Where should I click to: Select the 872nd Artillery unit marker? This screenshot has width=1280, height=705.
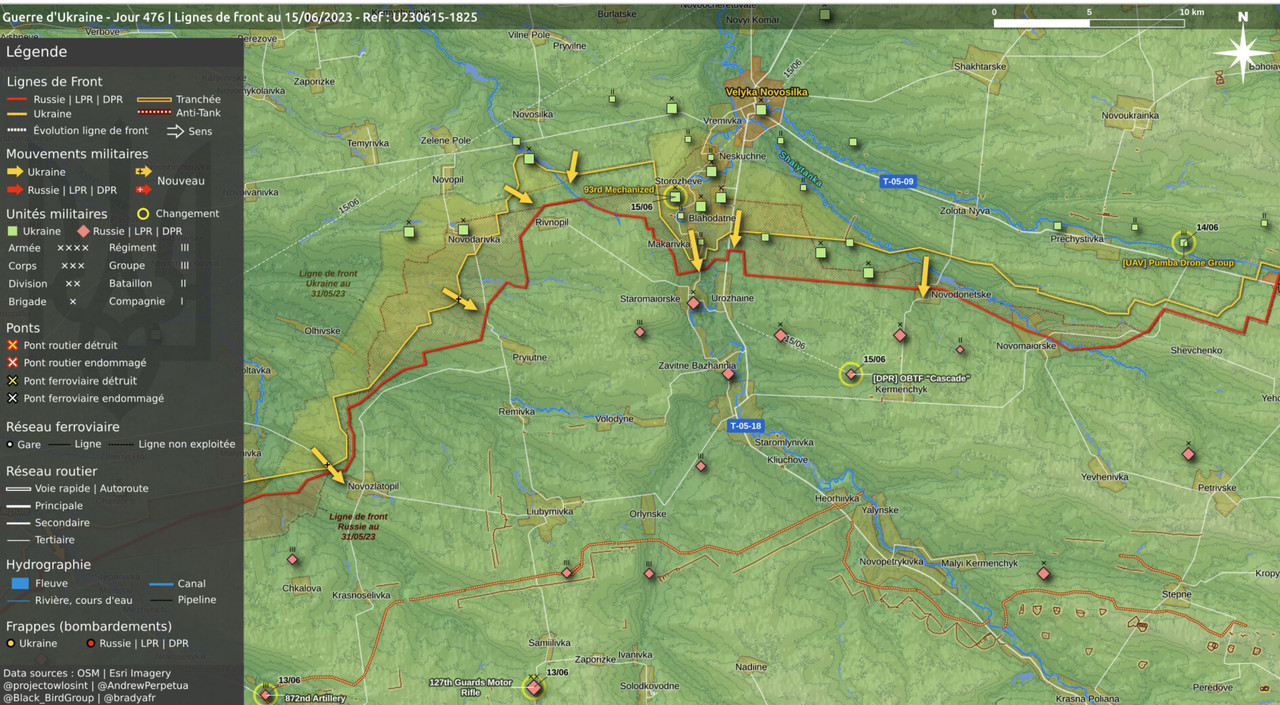[x=265, y=694]
